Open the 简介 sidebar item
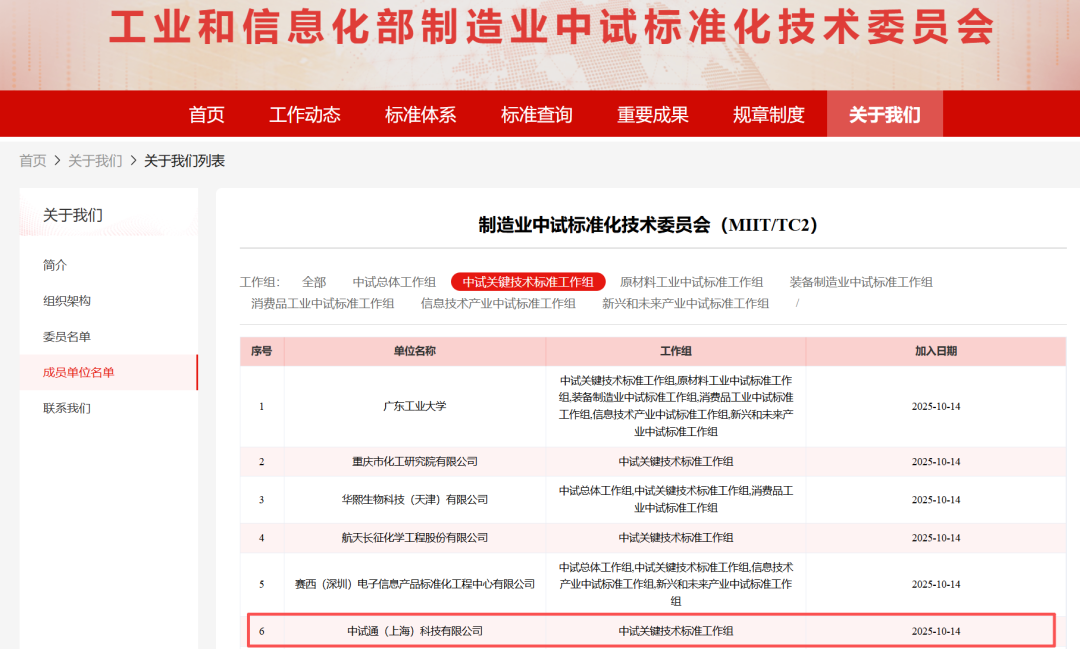This screenshot has width=1080, height=649. 55,265
